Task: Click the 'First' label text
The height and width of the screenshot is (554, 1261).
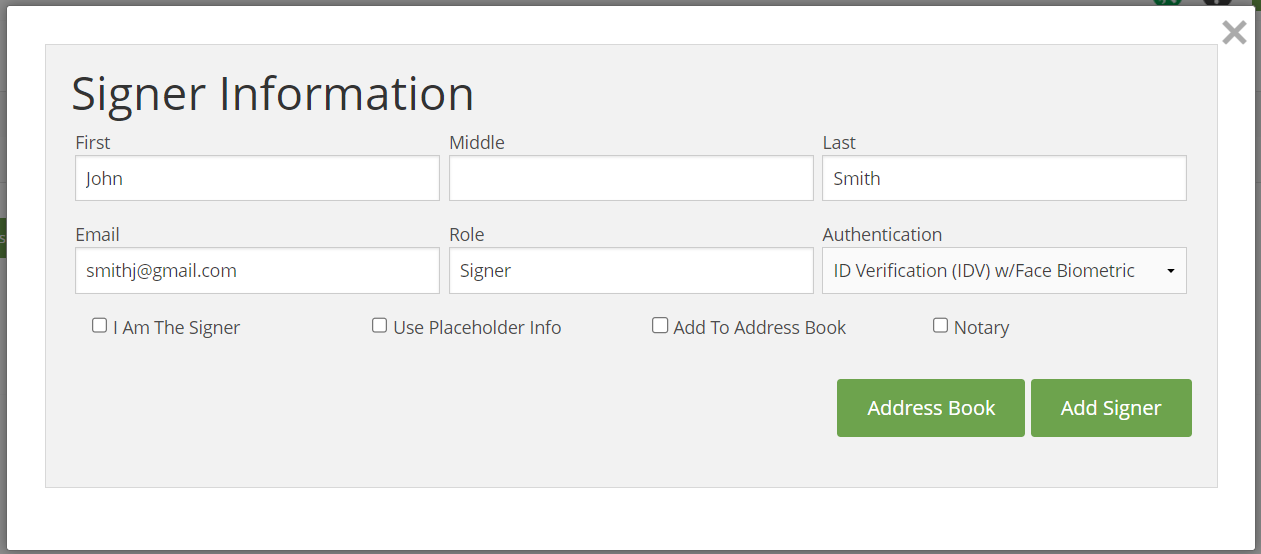Action: [93, 143]
